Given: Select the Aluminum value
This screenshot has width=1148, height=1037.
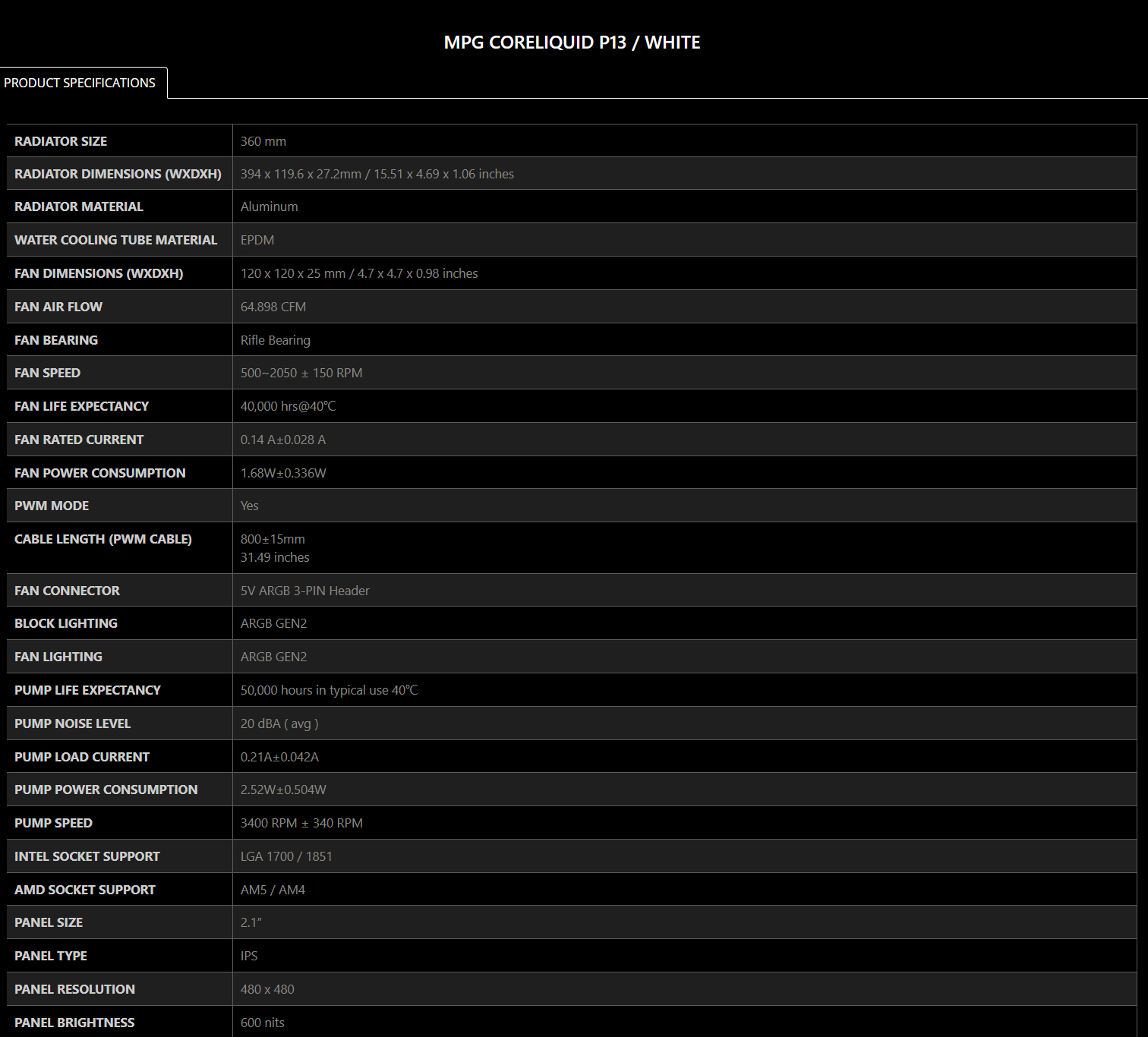Looking at the screenshot, I should click(270, 206).
